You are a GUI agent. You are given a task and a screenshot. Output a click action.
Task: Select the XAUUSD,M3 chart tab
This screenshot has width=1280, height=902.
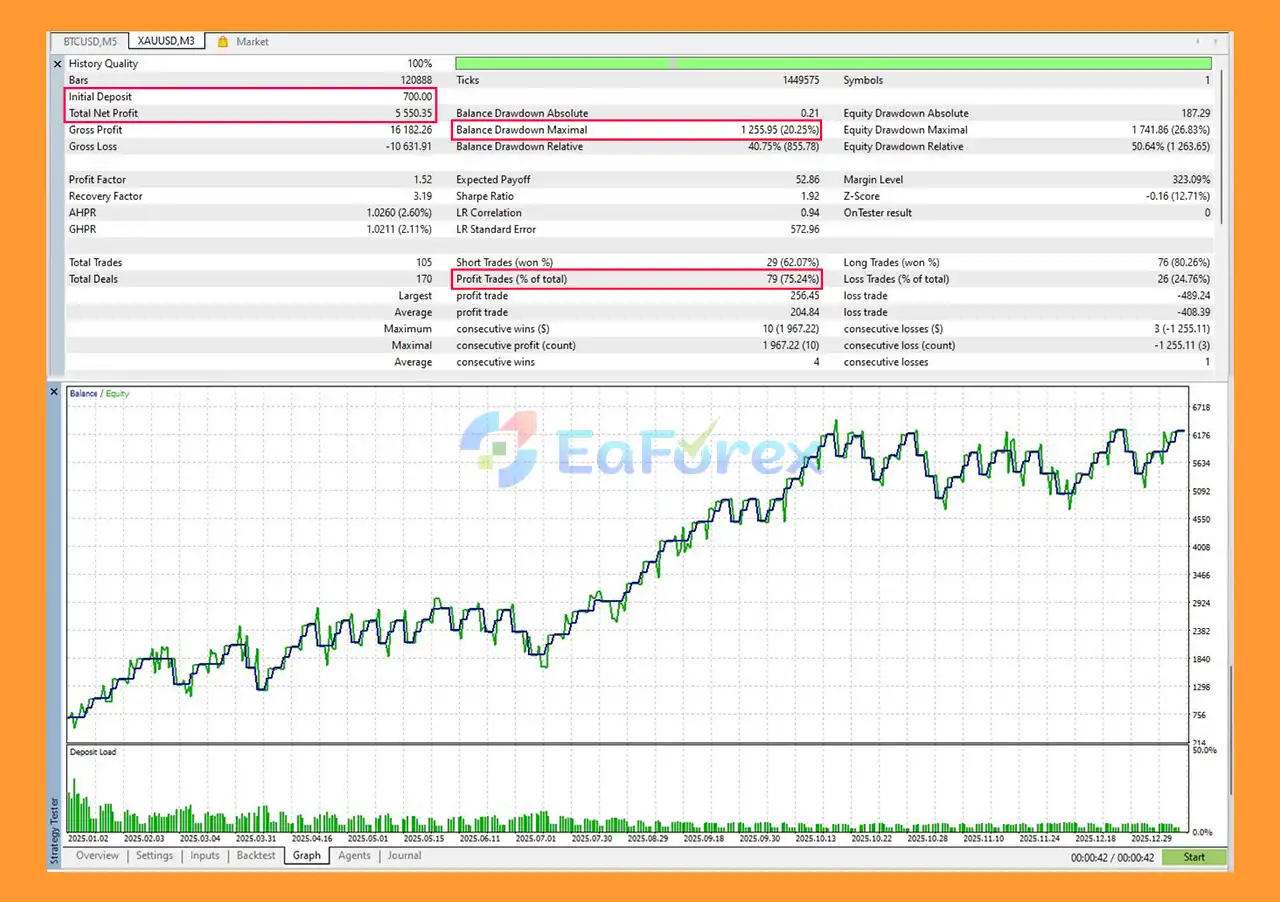coord(166,41)
